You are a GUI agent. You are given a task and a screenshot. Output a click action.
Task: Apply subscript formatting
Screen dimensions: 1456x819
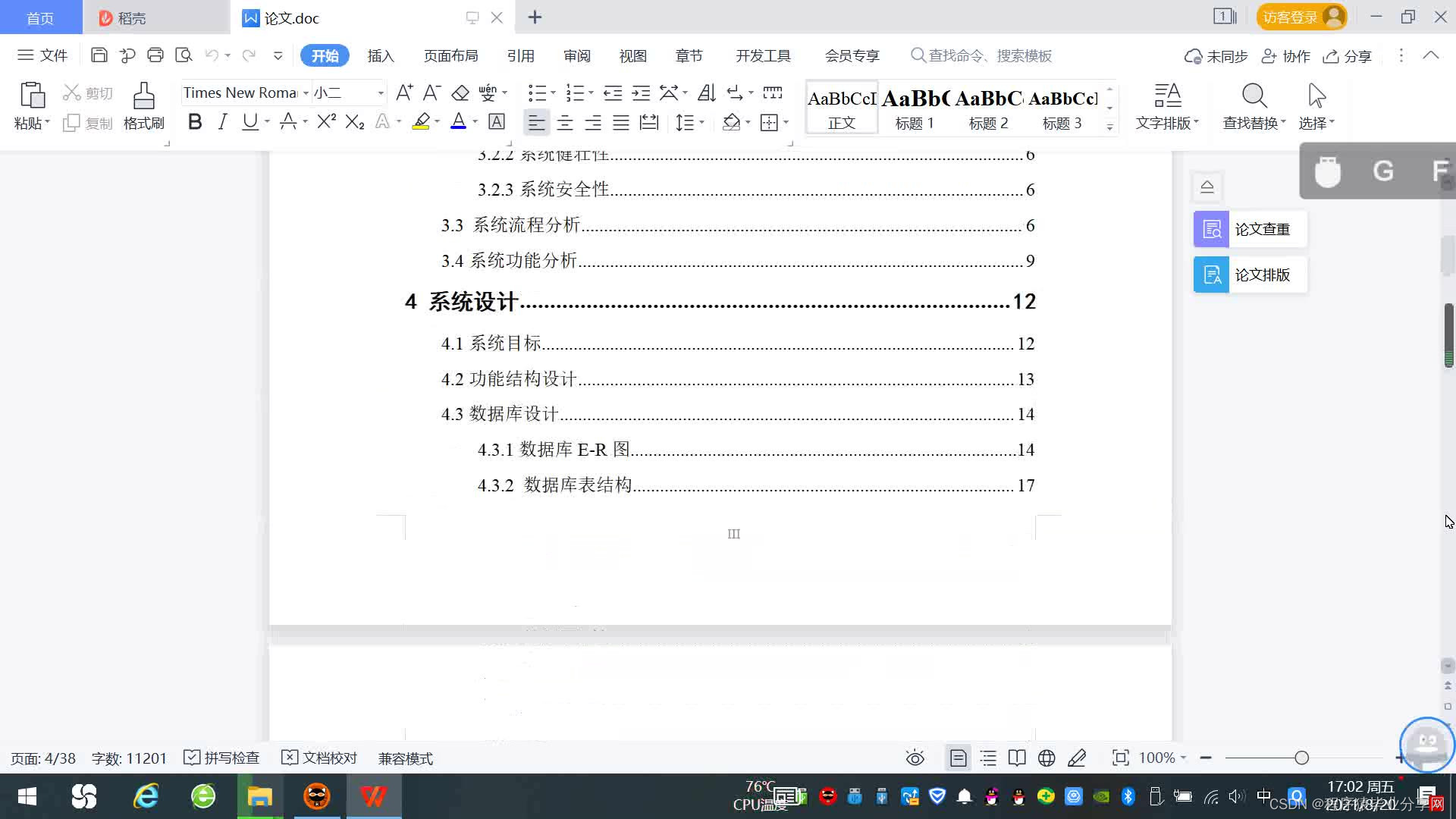coord(355,122)
